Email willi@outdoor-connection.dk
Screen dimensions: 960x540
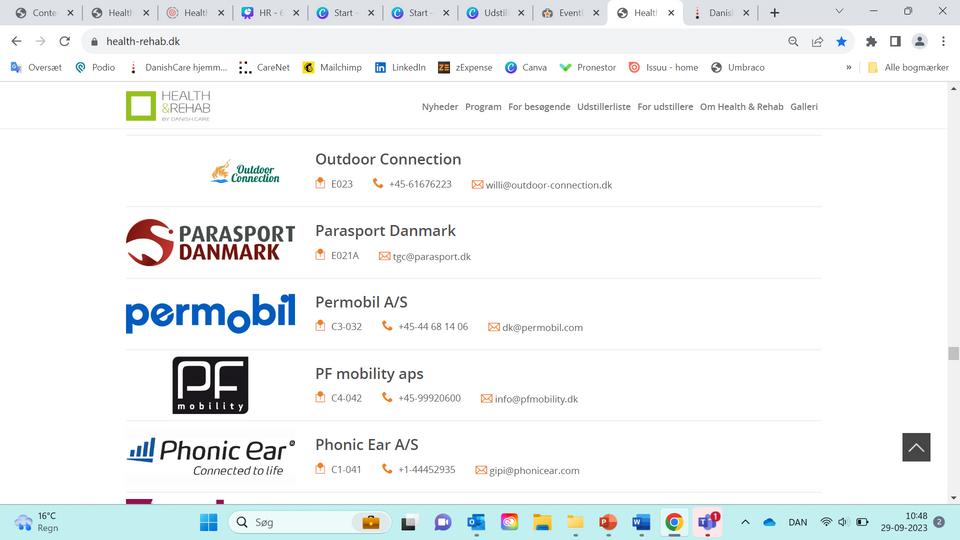pos(549,185)
